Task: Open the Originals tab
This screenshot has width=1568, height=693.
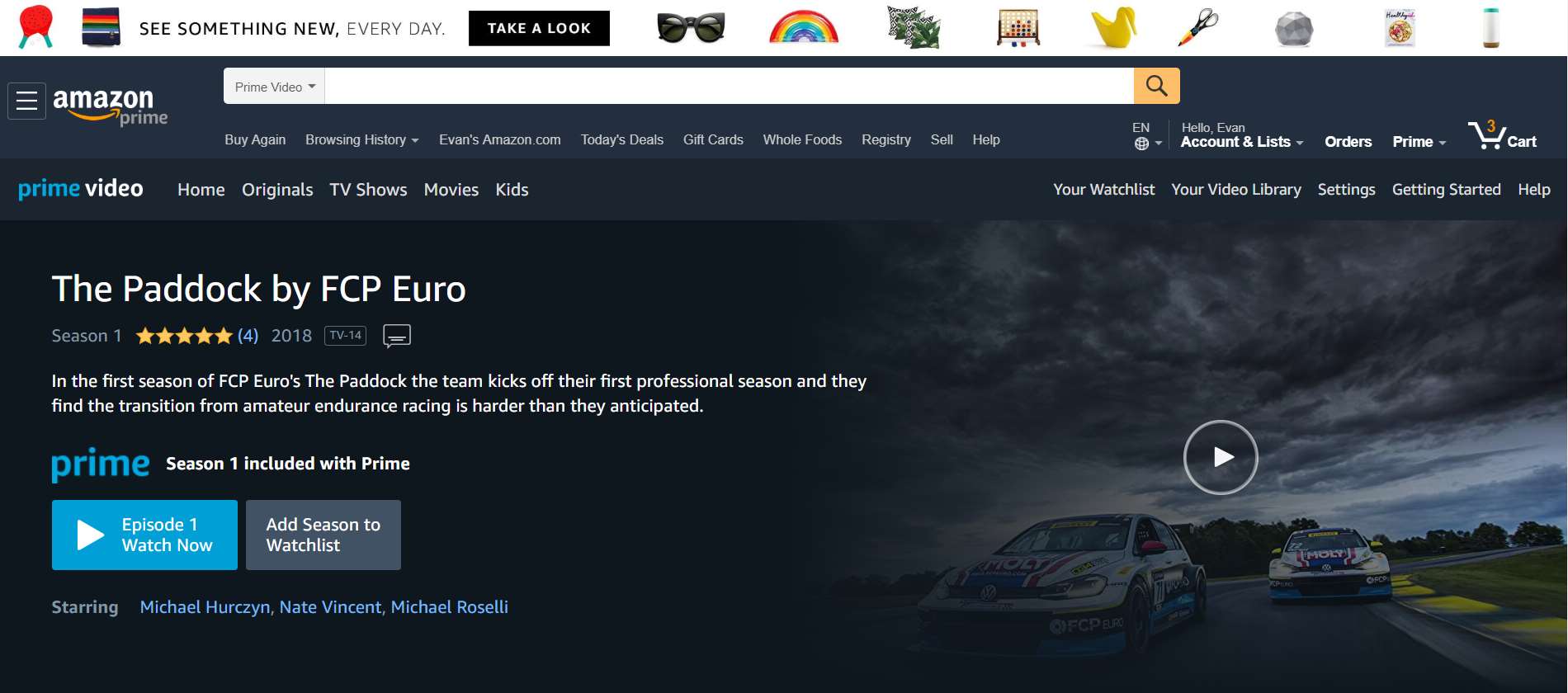Action: [x=277, y=190]
